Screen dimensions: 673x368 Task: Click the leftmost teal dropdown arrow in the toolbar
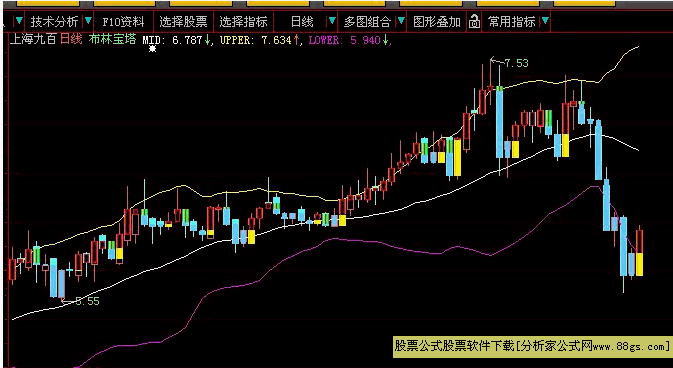point(19,20)
